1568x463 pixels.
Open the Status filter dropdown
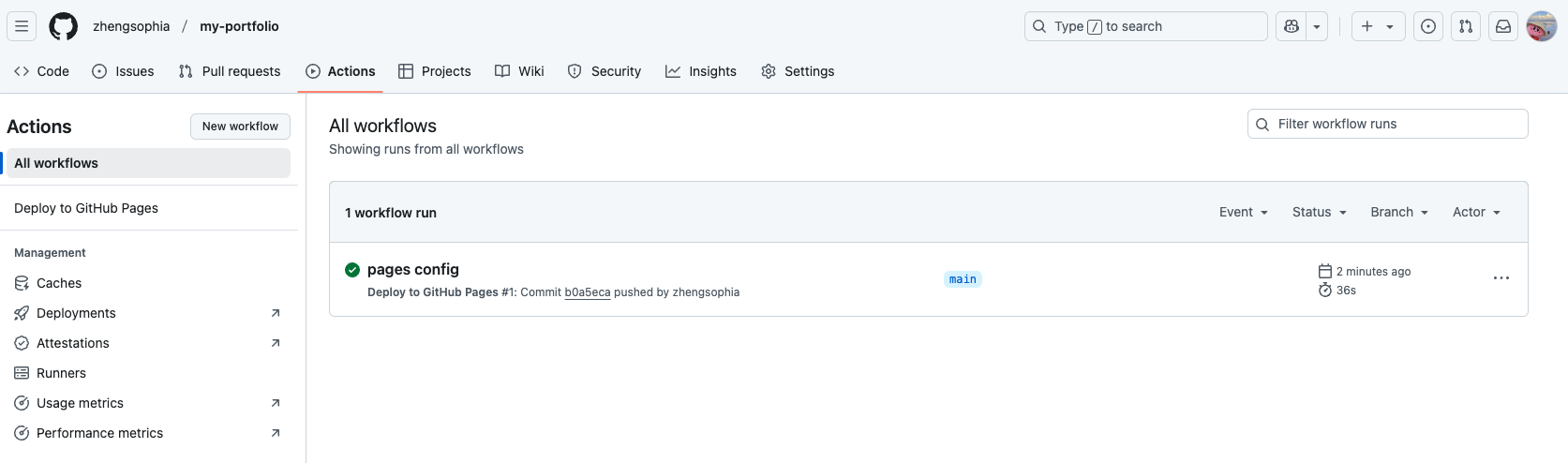click(1320, 213)
